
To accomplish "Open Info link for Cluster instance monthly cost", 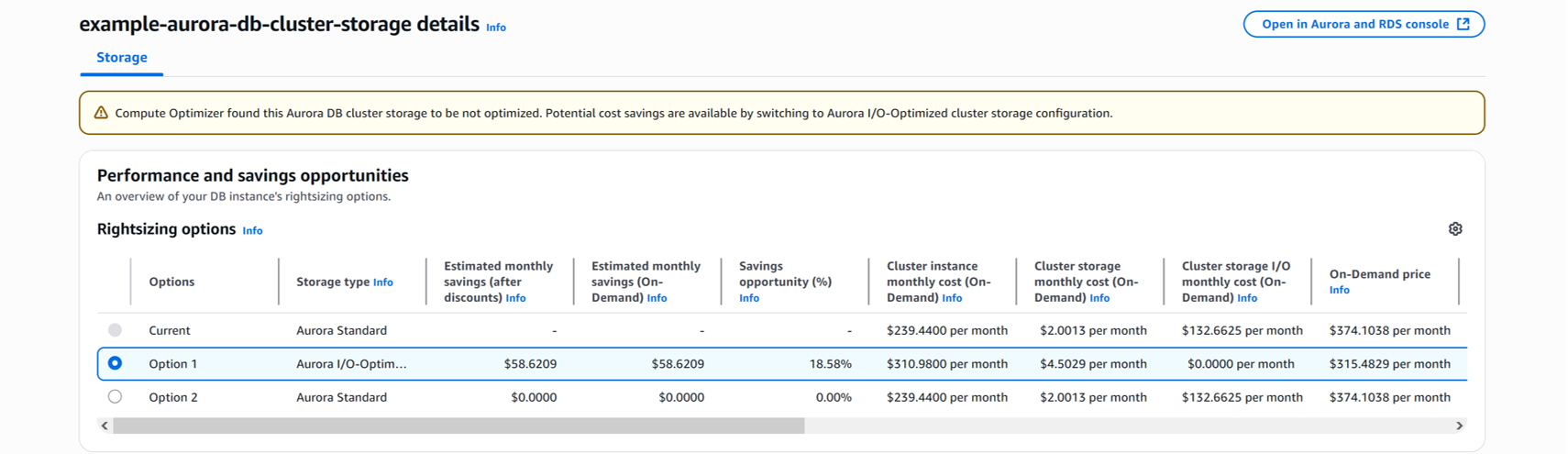I will (x=952, y=298).
